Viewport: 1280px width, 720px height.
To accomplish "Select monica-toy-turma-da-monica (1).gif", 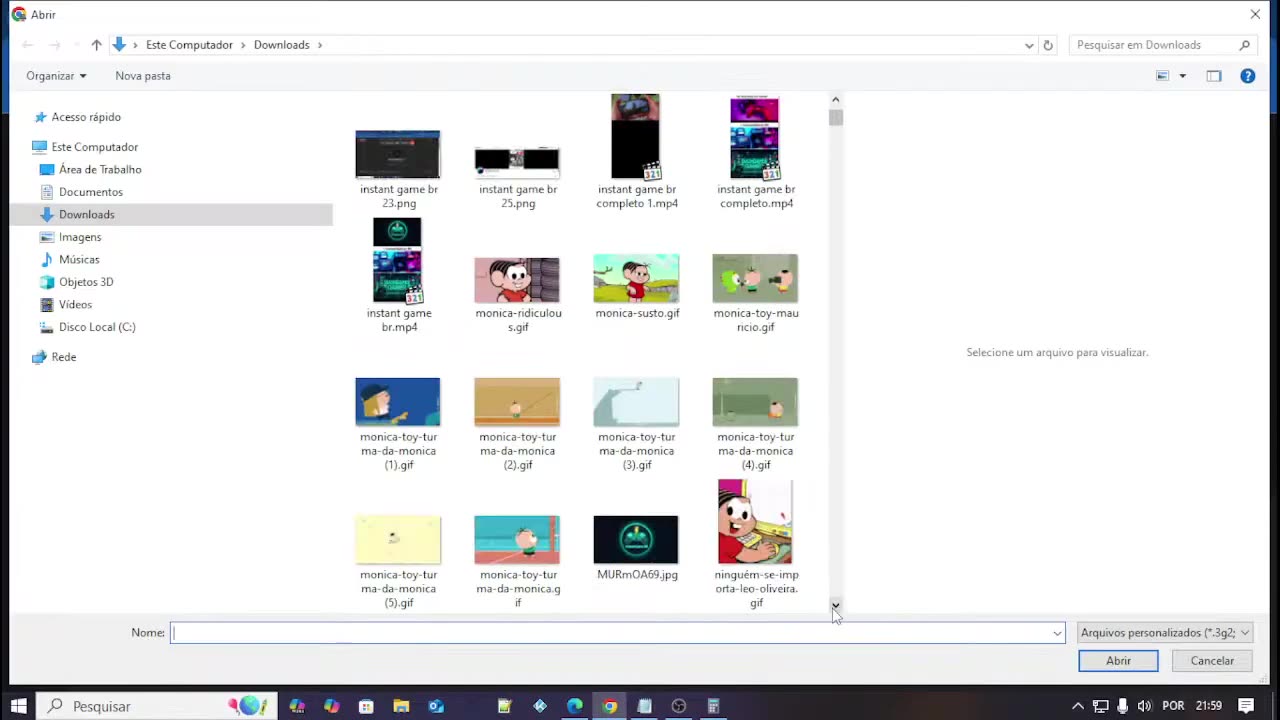I will 398,424.
